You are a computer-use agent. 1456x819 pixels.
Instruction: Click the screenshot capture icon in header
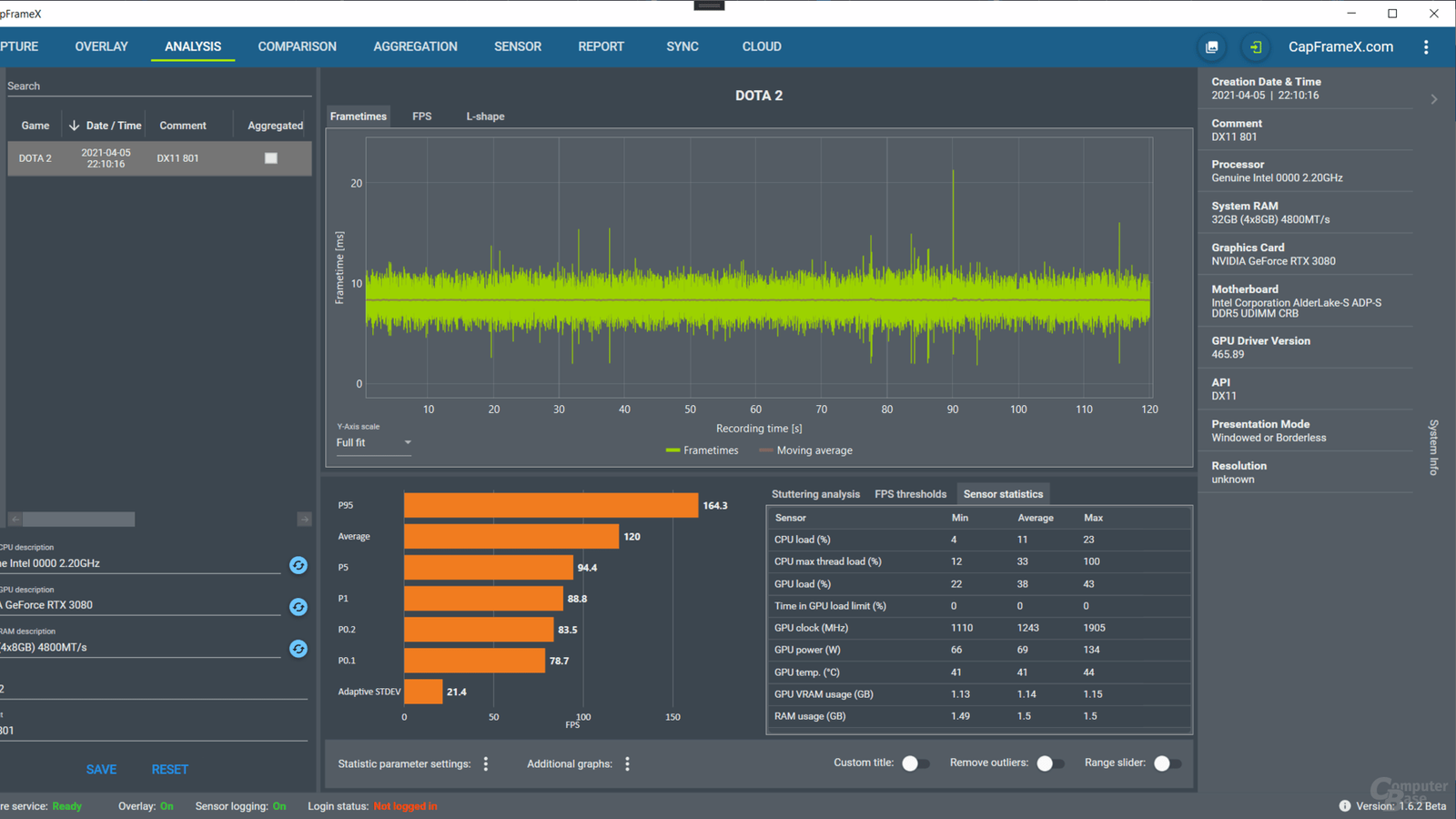coord(1212,47)
